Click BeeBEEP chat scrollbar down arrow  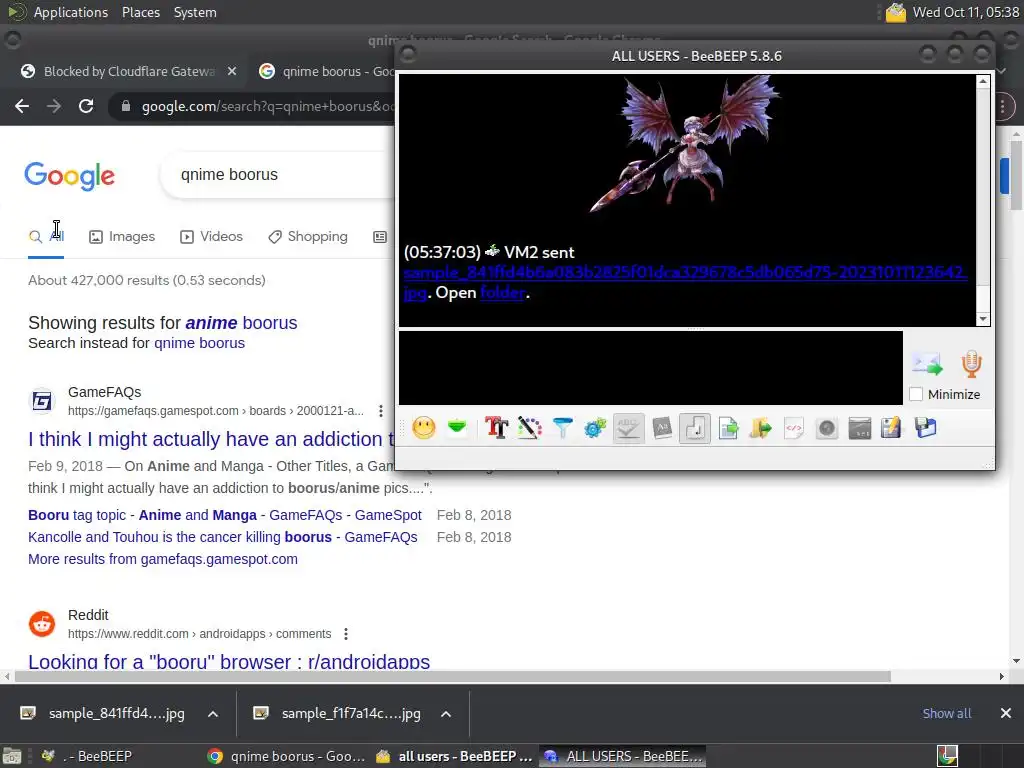pos(983,319)
